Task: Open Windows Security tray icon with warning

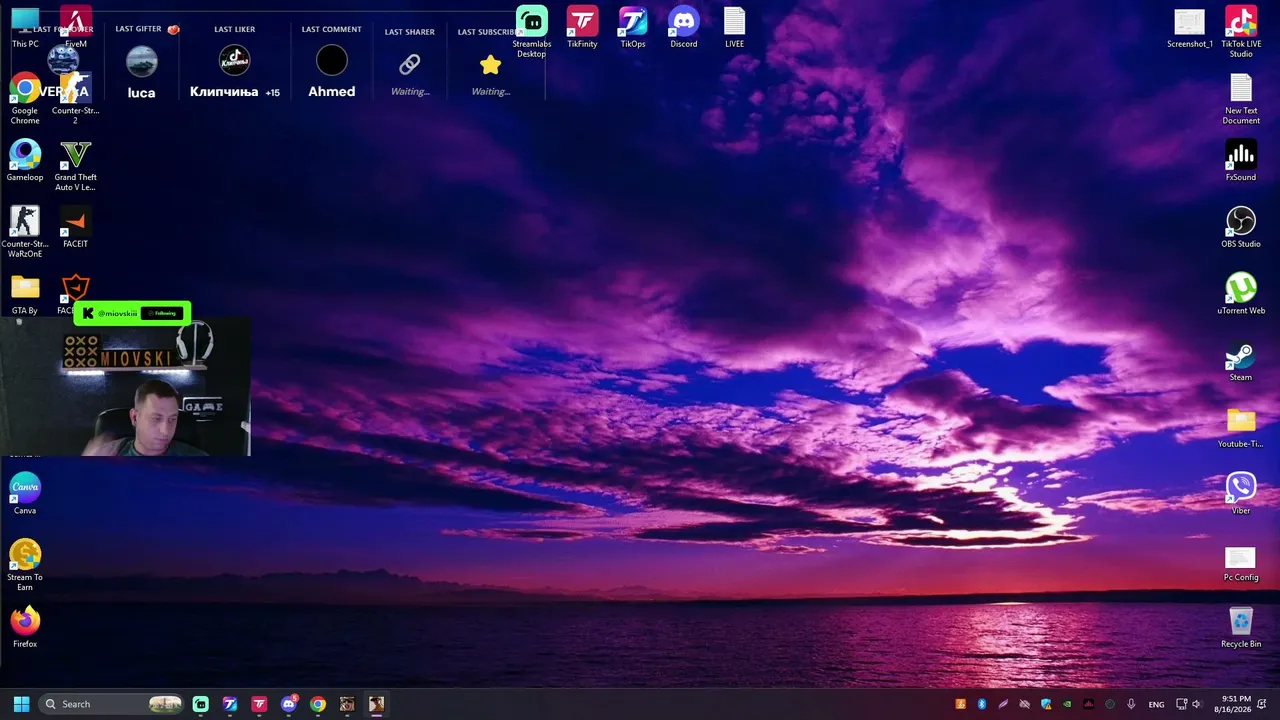Action: [1046, 704]
